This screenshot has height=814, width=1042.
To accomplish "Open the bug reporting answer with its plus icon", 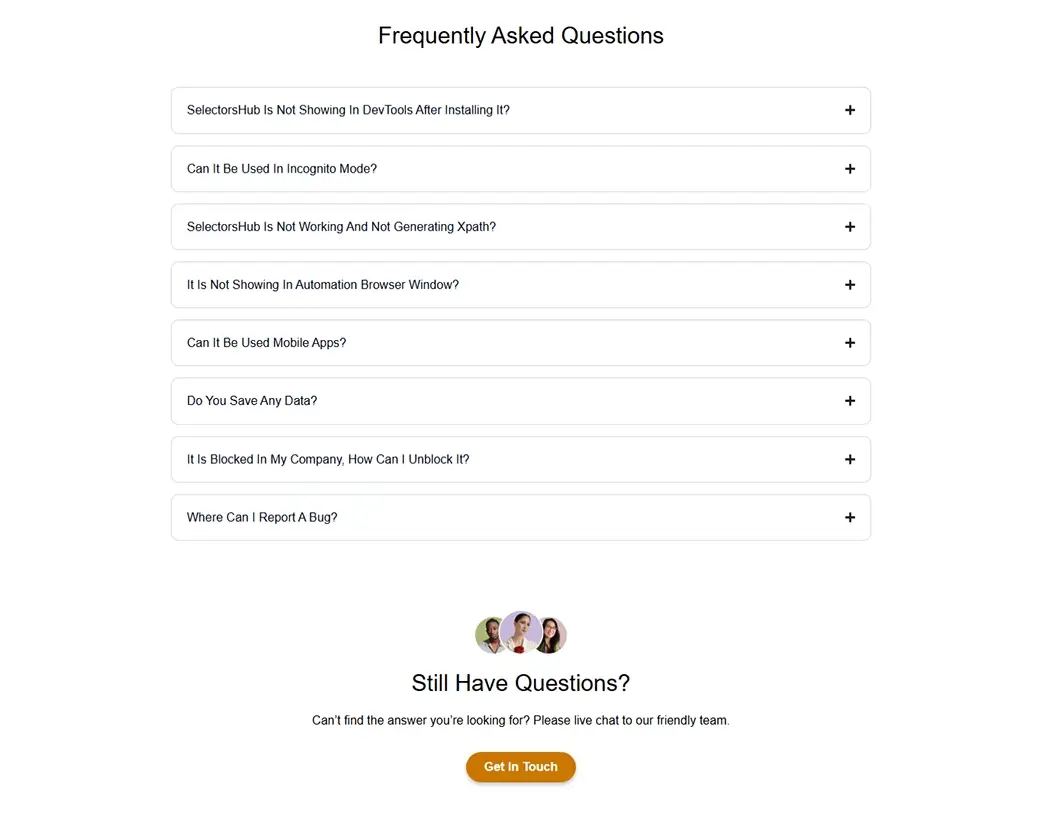I will click(850, 517).
